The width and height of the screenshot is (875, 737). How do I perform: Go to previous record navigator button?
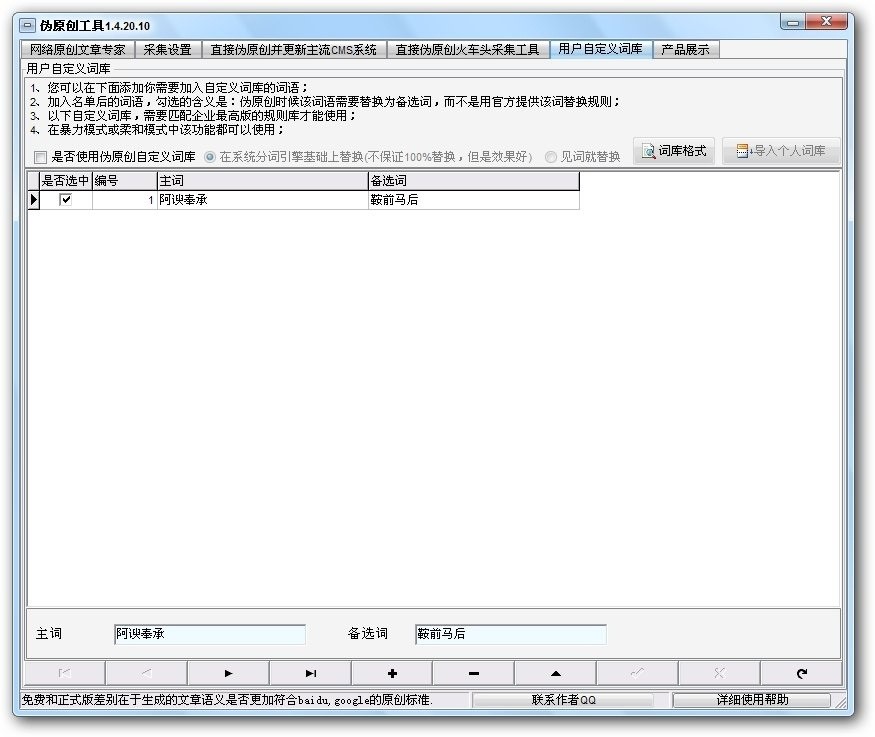pos(146,673)
